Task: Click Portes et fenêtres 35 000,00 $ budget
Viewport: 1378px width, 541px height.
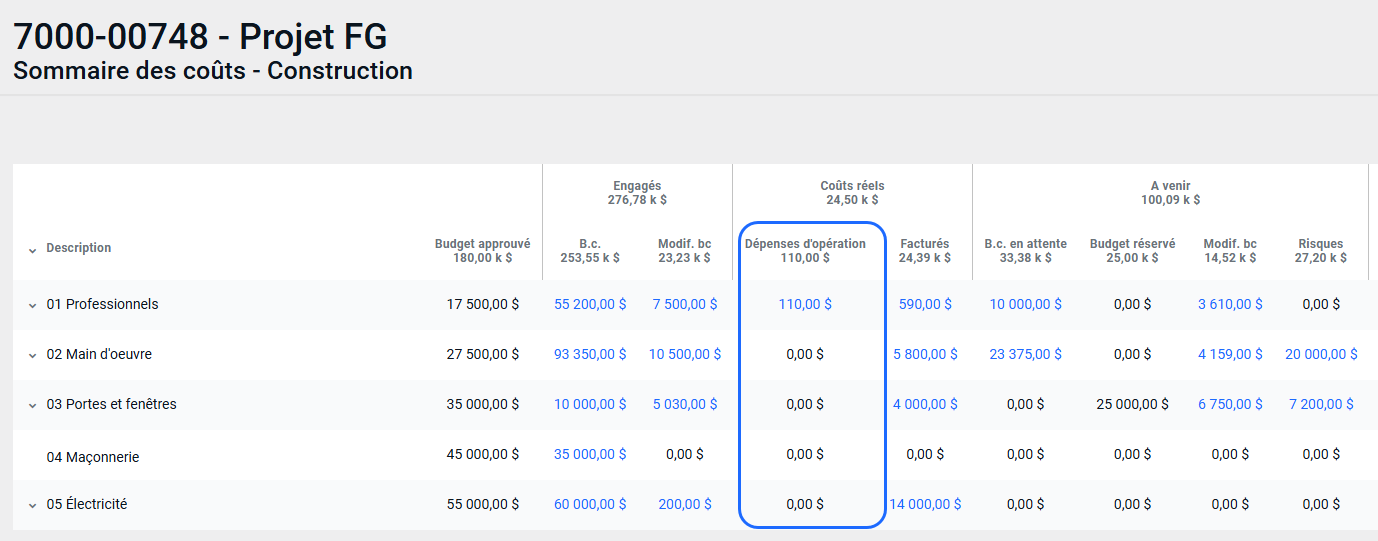Action: tap(482, 404)
